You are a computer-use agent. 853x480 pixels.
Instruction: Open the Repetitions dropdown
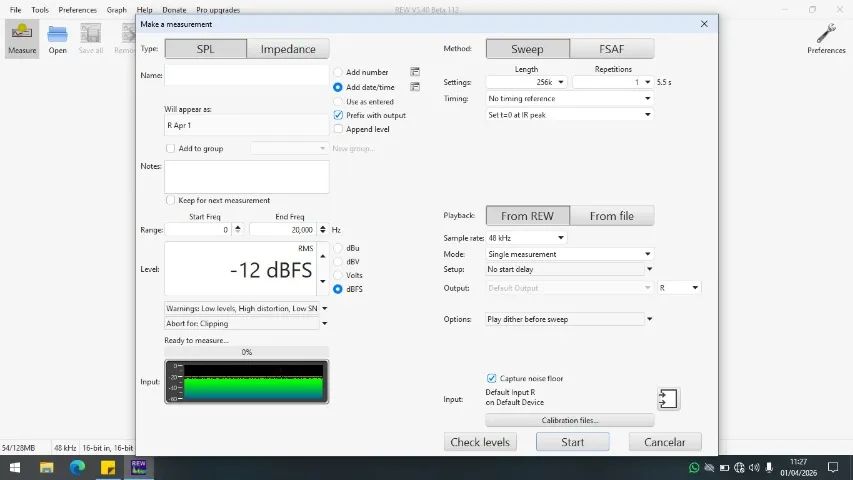pyautogui.click(x=613, y=82)
